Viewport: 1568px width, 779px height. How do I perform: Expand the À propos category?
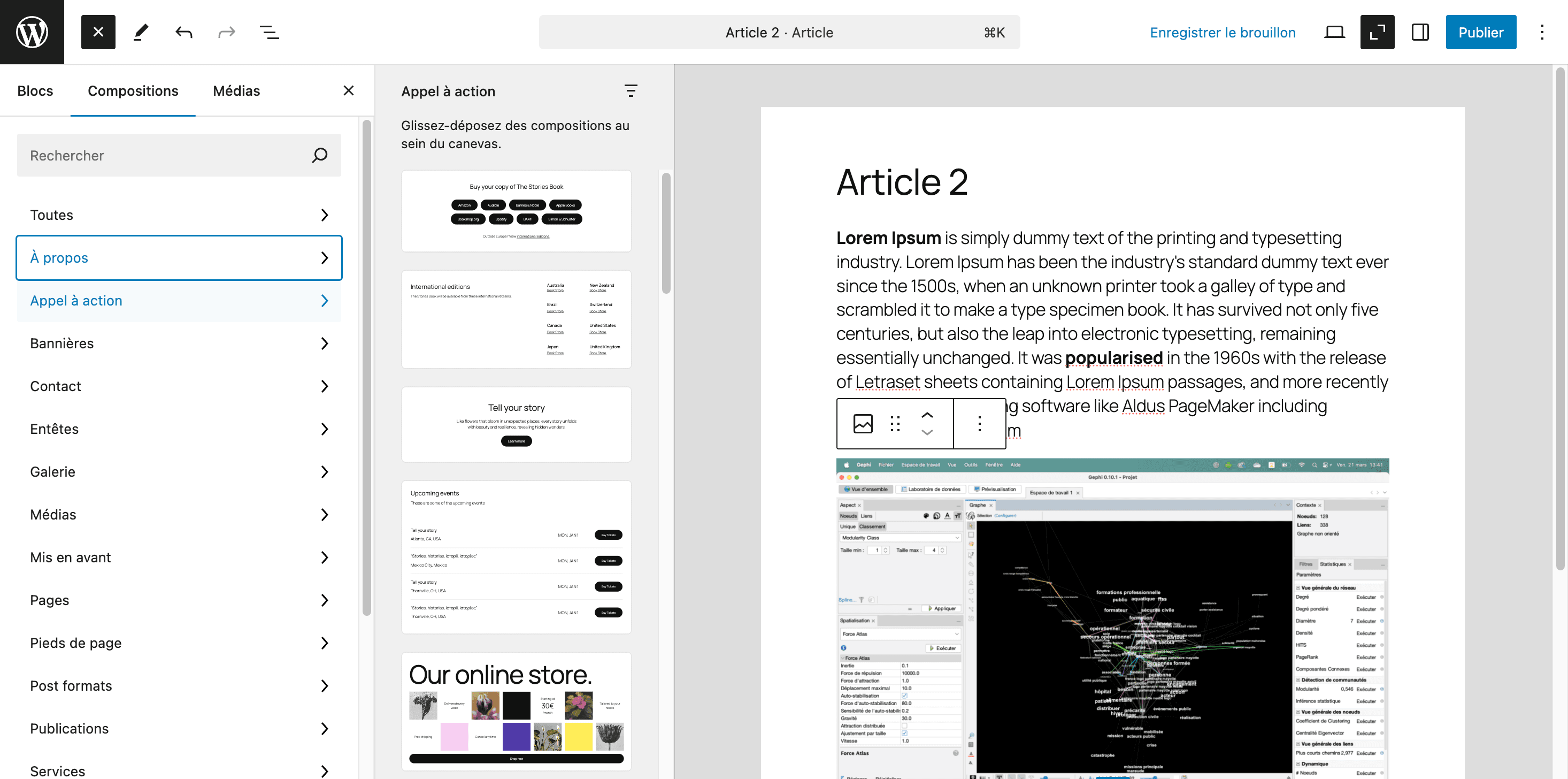179,258
